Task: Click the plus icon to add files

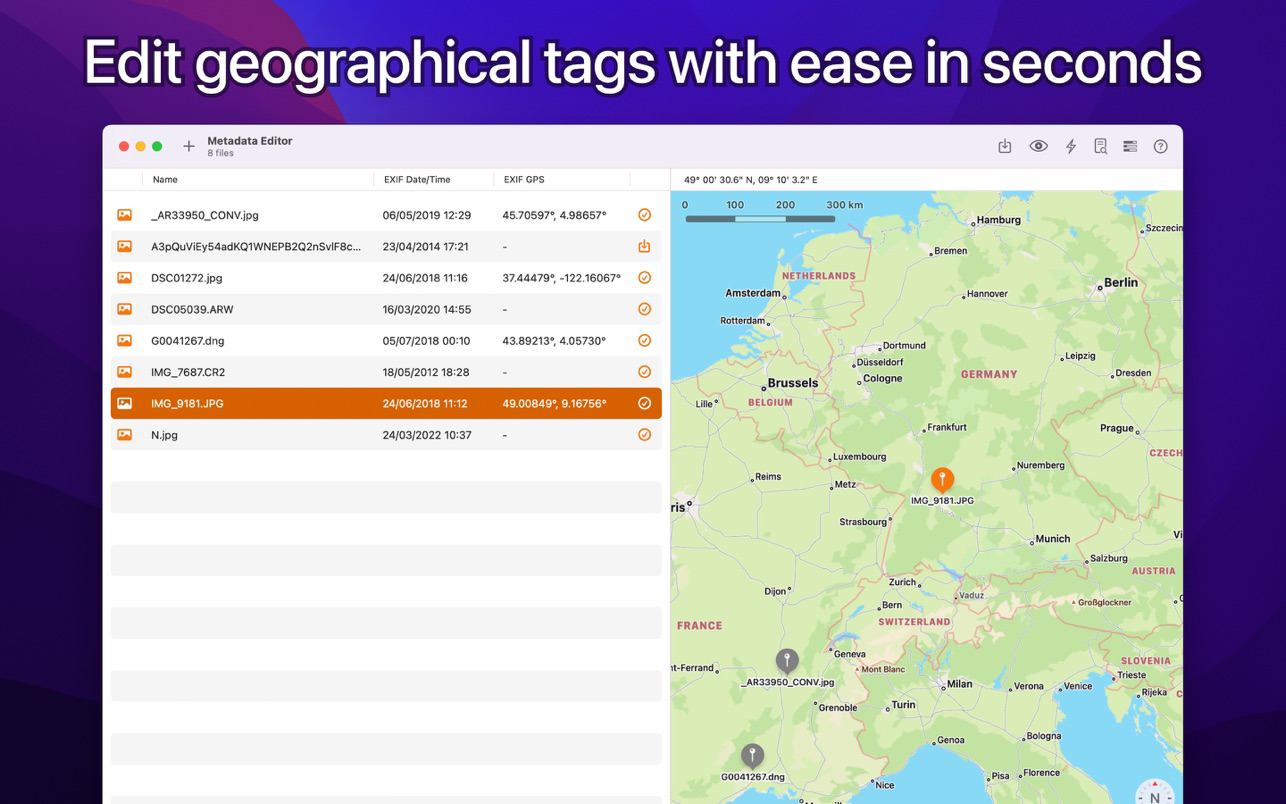Action: [x=188, y=146]
